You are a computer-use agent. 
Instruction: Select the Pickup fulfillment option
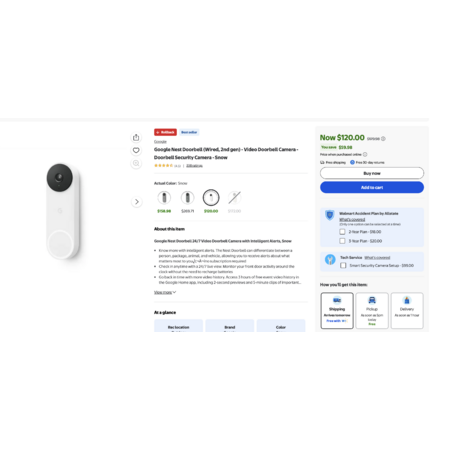tap(372, 311)
